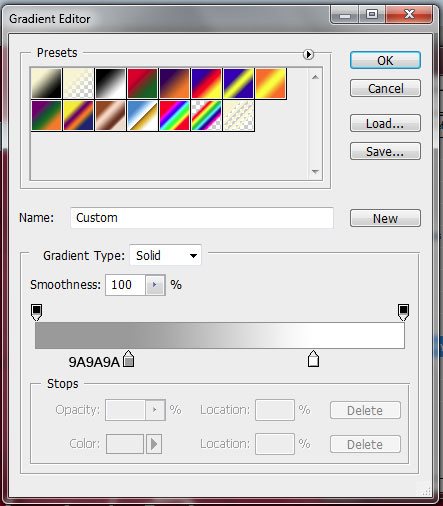Image resolution: width=443 pixels, height=506 pixels.
Task: Click the Load... button
Action: tap(385, 123)
